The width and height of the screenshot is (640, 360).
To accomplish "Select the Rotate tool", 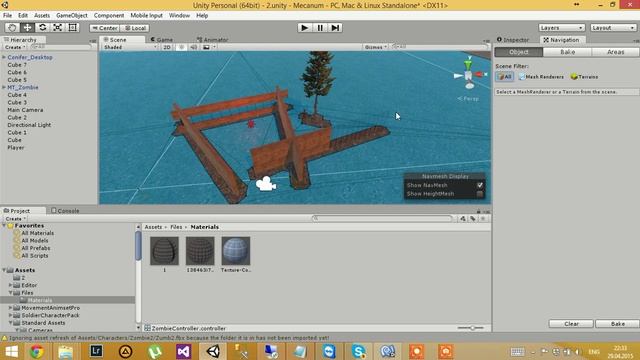I will [x=42, y=27].
